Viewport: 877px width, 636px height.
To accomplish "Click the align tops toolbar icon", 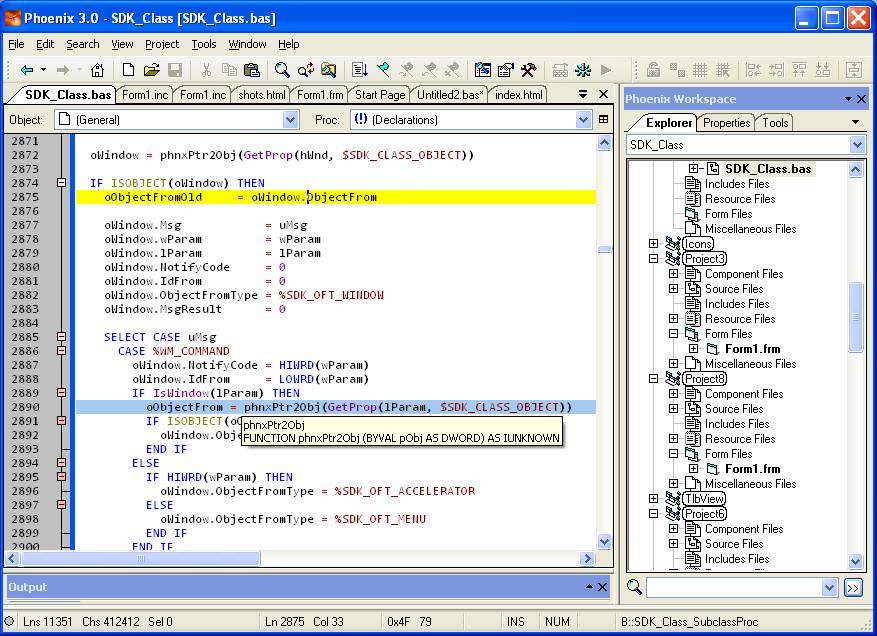I will pyautogui.click(x=799, y=70).
